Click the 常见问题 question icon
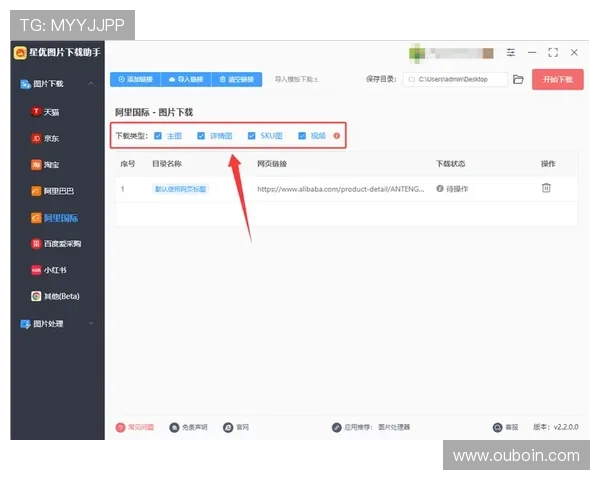The width and height of the screenshot is (600, 480). click(x=120, y=427)
